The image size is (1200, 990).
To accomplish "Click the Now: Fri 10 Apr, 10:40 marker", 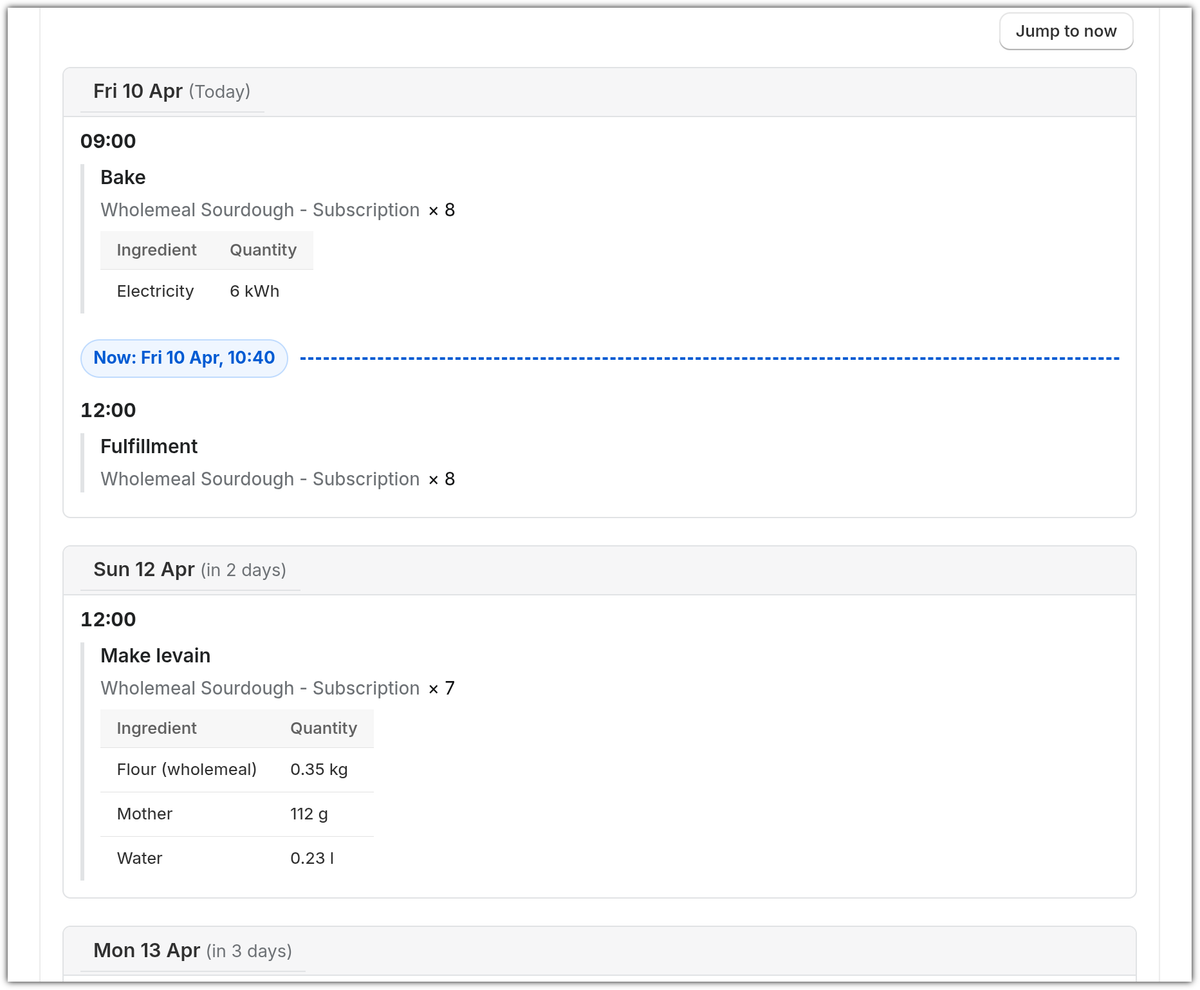I will click(184, 358).
